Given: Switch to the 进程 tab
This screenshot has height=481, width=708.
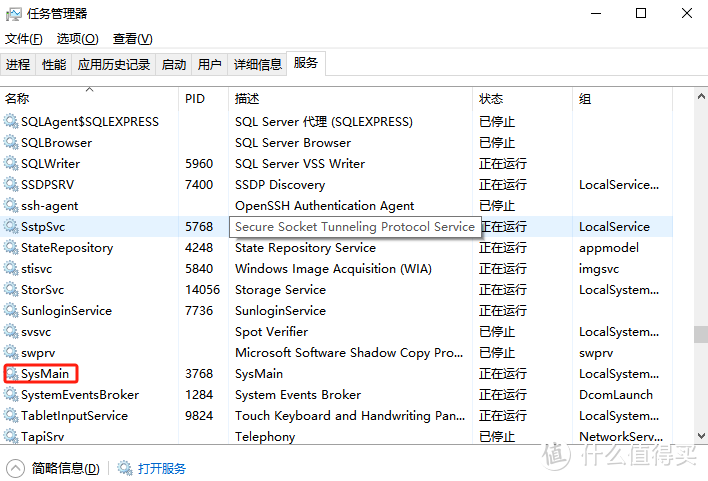Looking at the screenshot, I should (18, 65).
